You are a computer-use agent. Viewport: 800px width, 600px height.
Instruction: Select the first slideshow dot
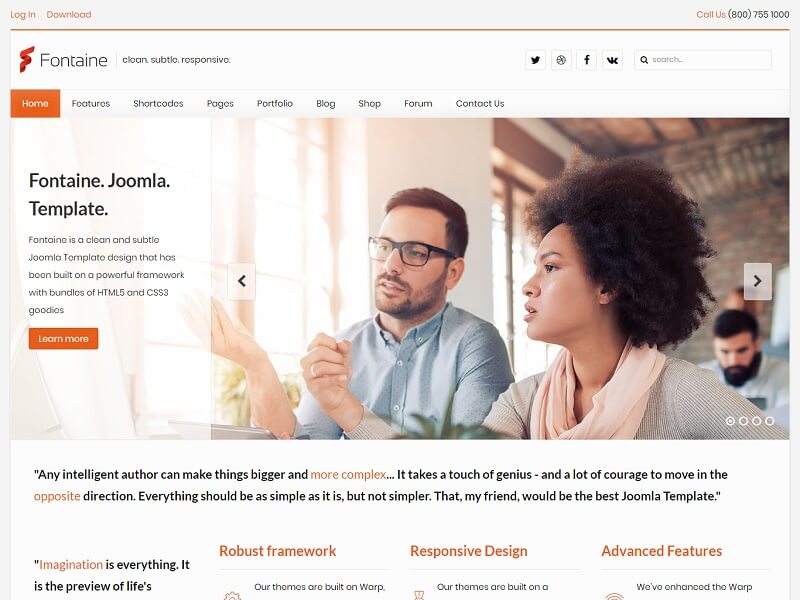pos(730,421)
